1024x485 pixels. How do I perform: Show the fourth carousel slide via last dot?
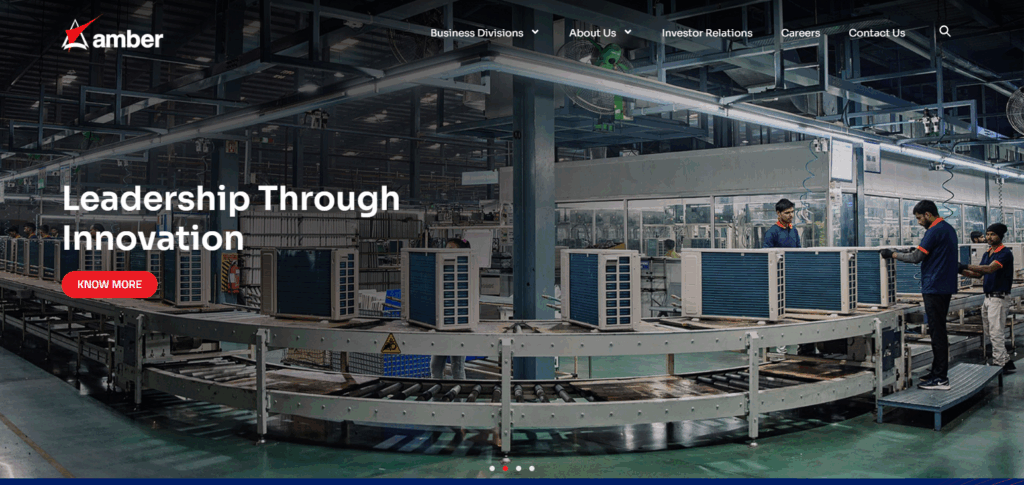point(532,468)
